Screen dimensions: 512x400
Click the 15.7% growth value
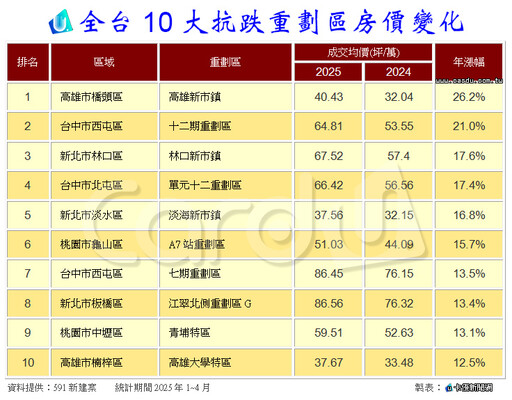[469, 244]
